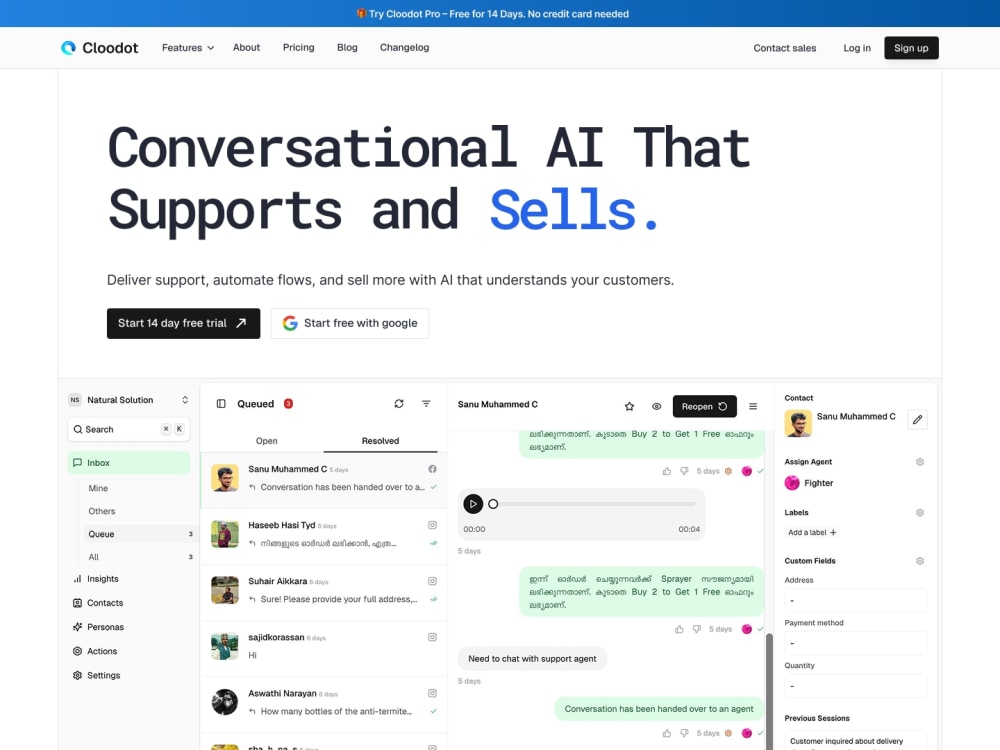Open Haseeb Hasi Tyd conversation
Screen dimensions: 1000x750
click(x=324, y=536)
